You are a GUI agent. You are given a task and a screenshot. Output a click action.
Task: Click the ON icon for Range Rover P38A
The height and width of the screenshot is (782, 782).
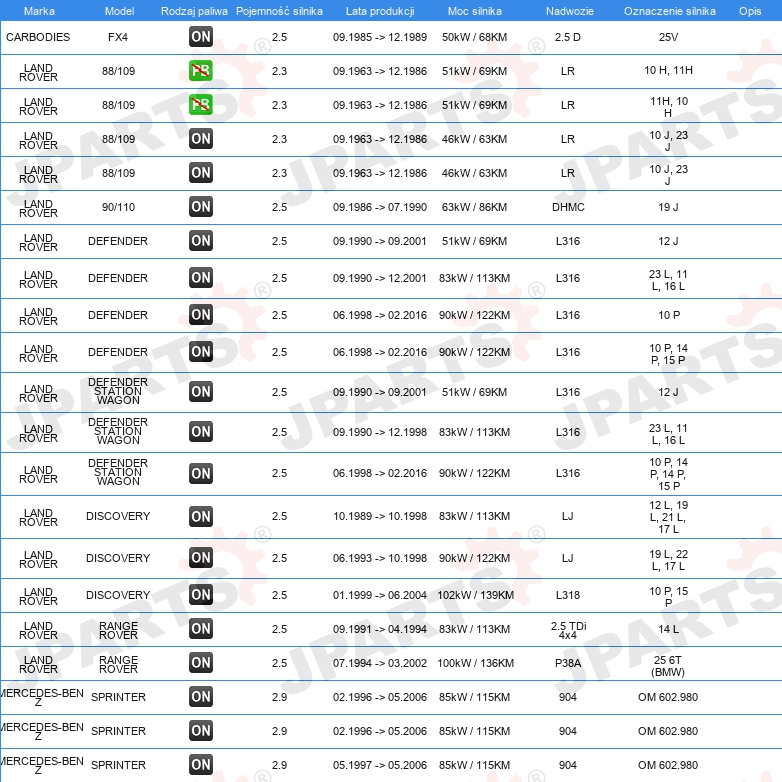click(x=200, y=662)
